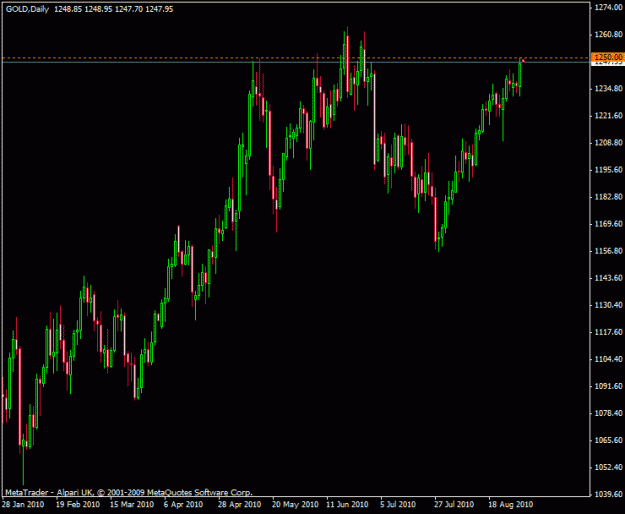The width and height of the screenshot is (625, 514).
Task: Click the '5 Jul 2010' date label
Action: coord(398,504)
